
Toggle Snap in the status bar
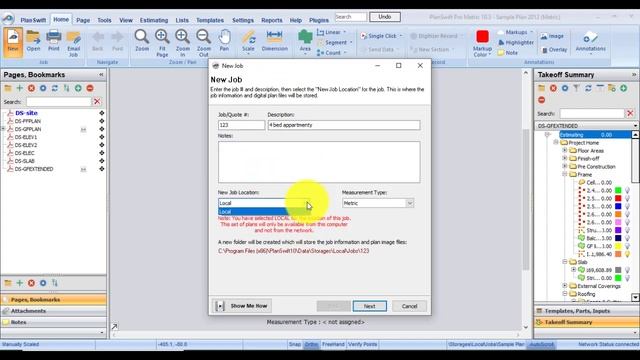[295, 344]
